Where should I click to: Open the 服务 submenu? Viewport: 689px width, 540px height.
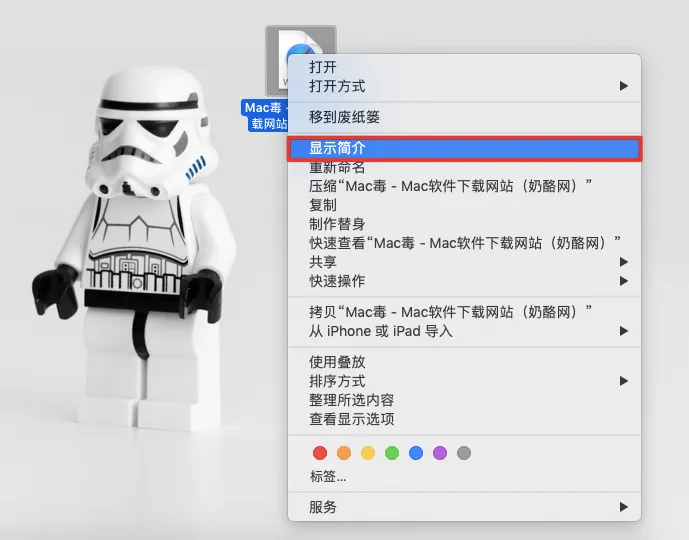[464, 507]
